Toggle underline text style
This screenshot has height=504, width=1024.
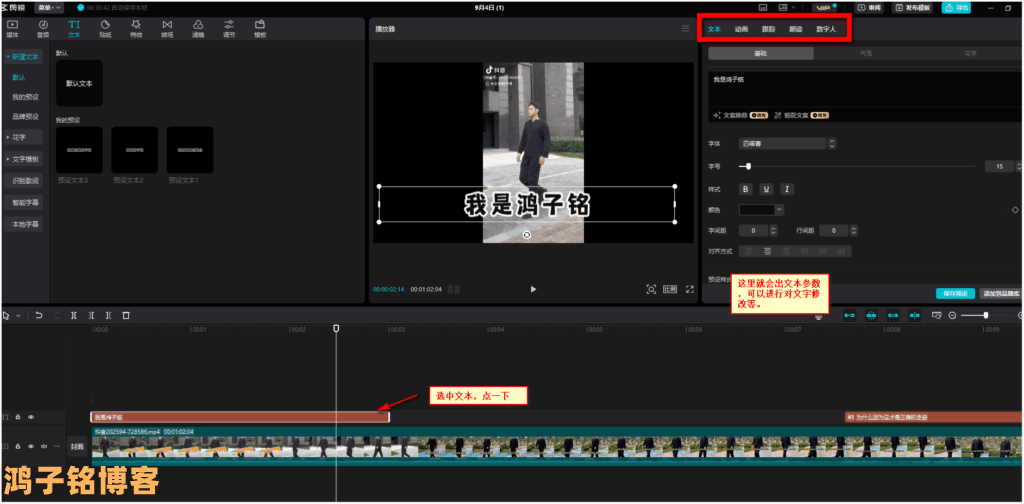(766, 188)
